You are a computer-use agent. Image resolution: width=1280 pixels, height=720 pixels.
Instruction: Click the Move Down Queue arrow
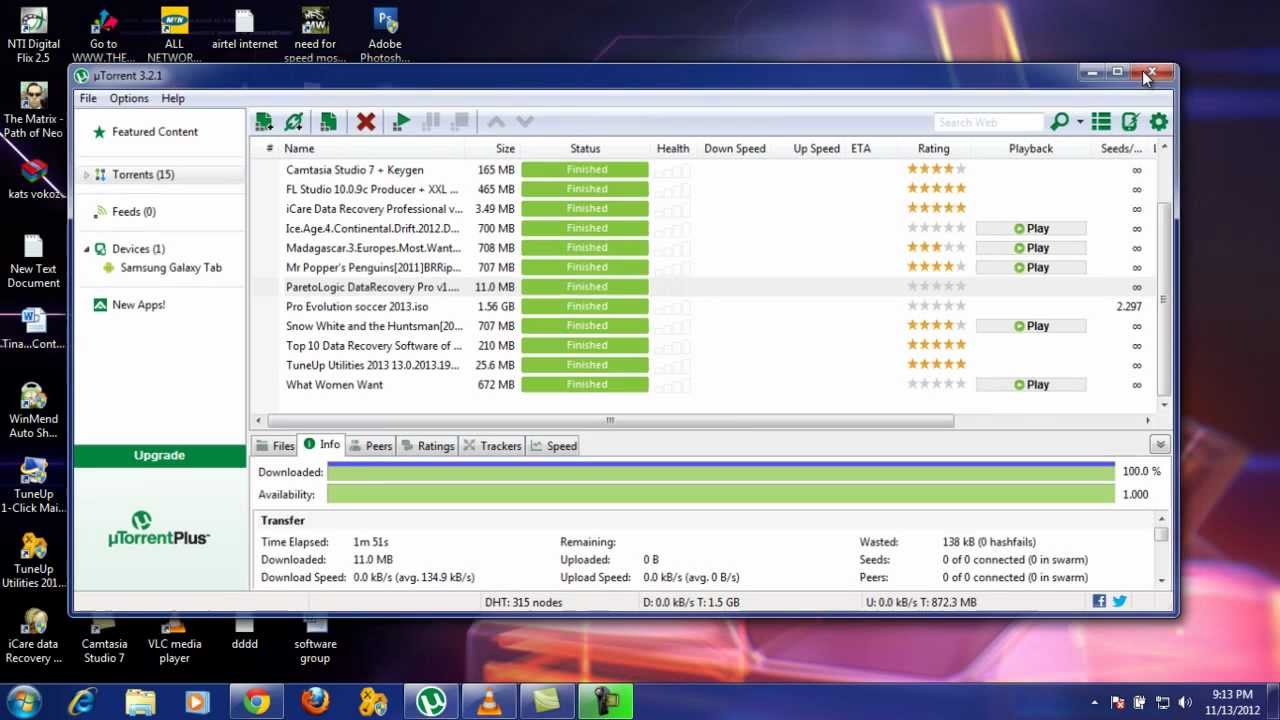[525, 122]
